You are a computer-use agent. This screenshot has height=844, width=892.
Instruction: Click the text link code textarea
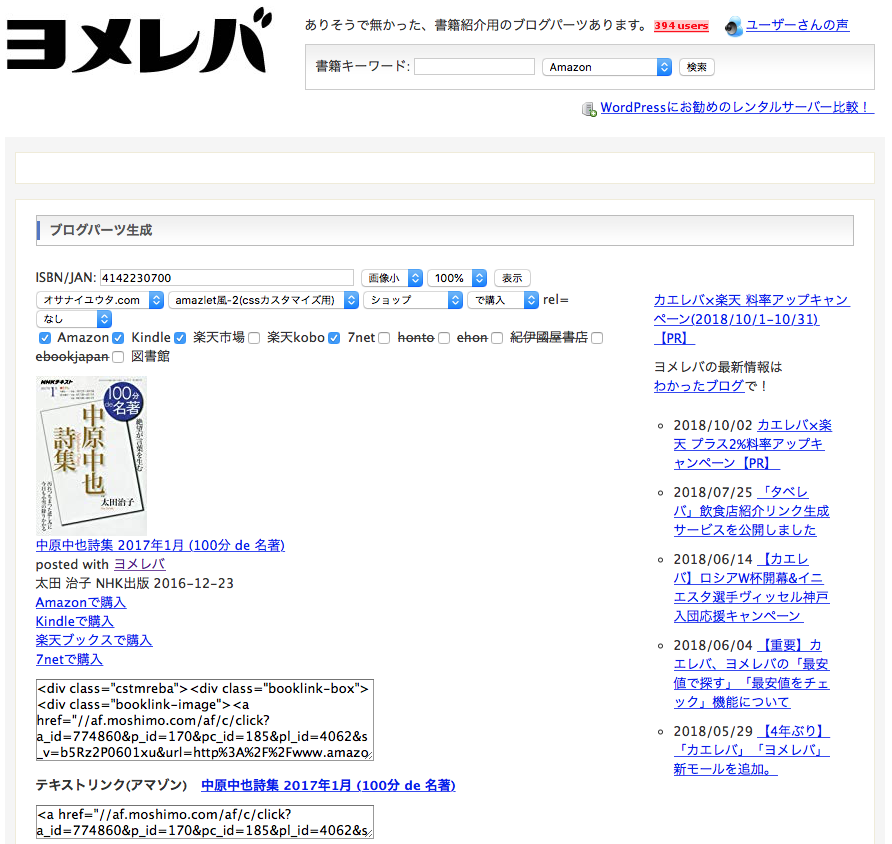(x=205, y=822)
